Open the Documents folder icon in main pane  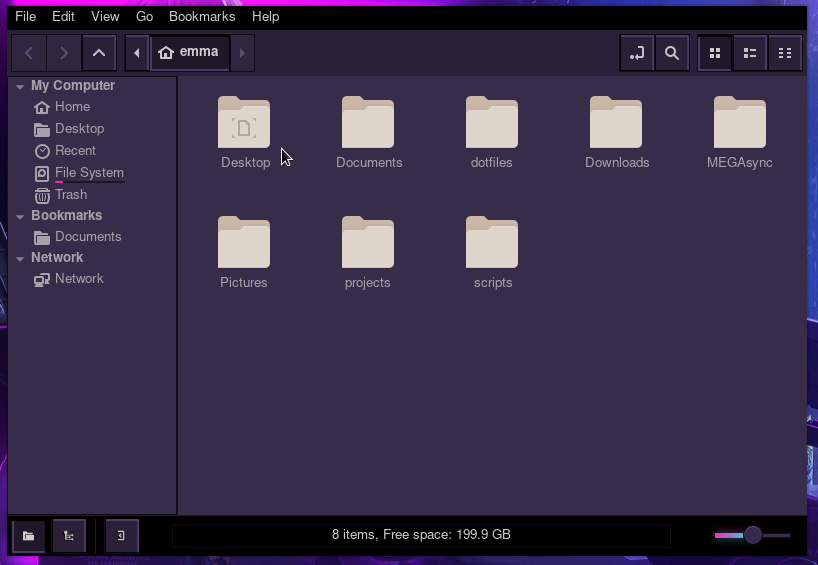[x=368, y=122]
